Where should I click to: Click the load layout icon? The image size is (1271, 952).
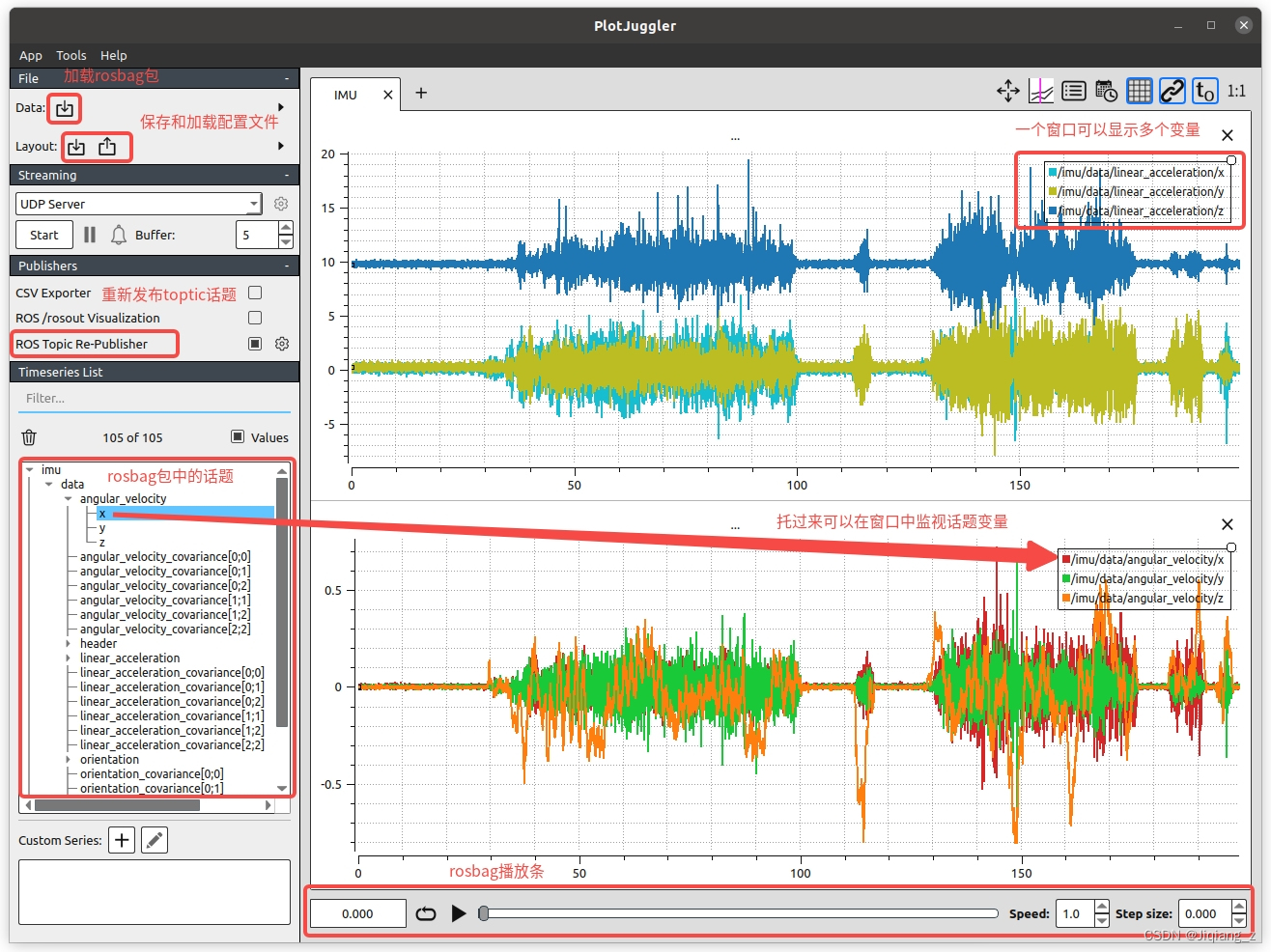[76, 147]
